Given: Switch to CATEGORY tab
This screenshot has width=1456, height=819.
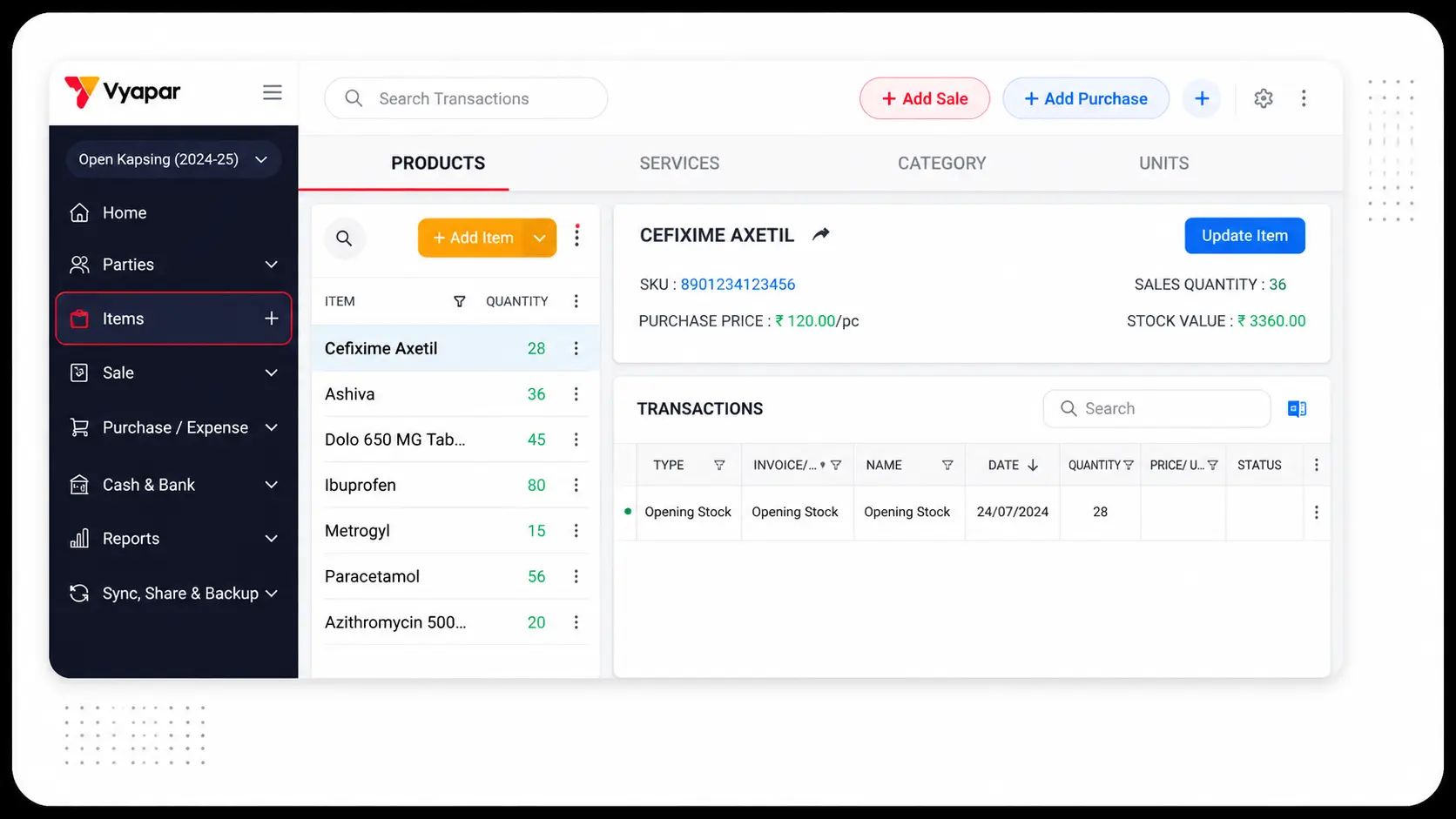Looking at the screenshot, I should (941, 163).
